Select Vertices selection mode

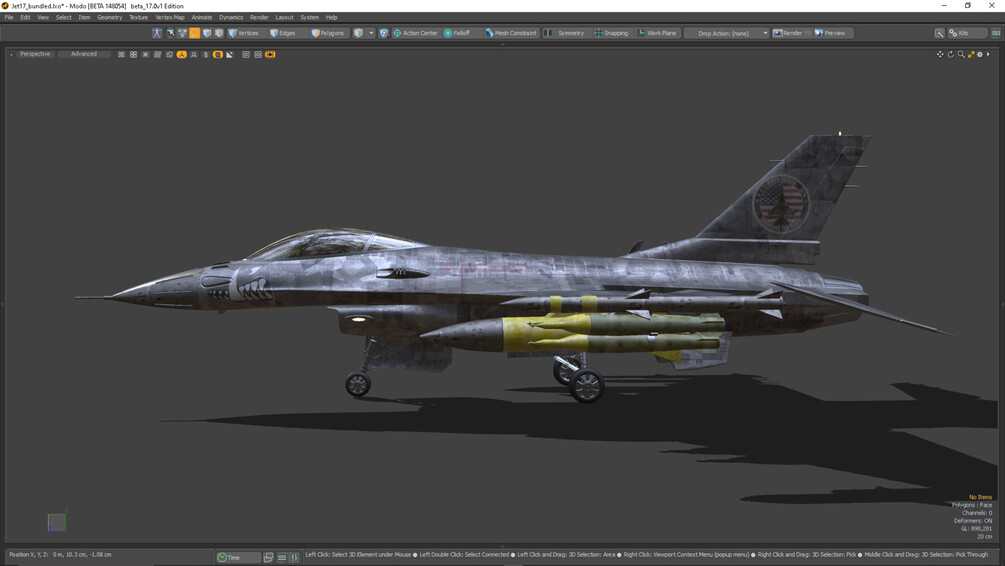click(x=244, y=33)
